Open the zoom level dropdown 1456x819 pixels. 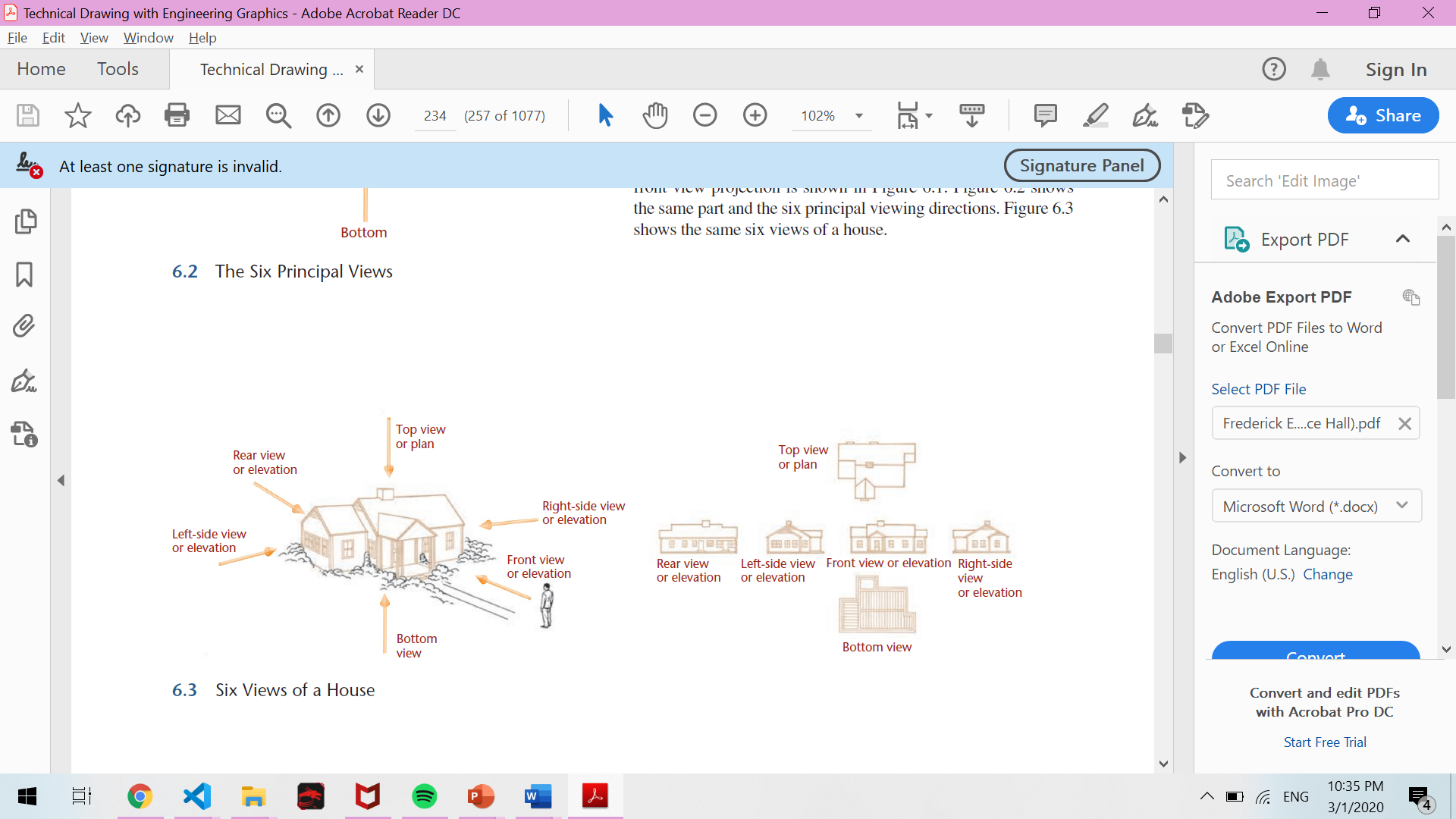[859, 116]
